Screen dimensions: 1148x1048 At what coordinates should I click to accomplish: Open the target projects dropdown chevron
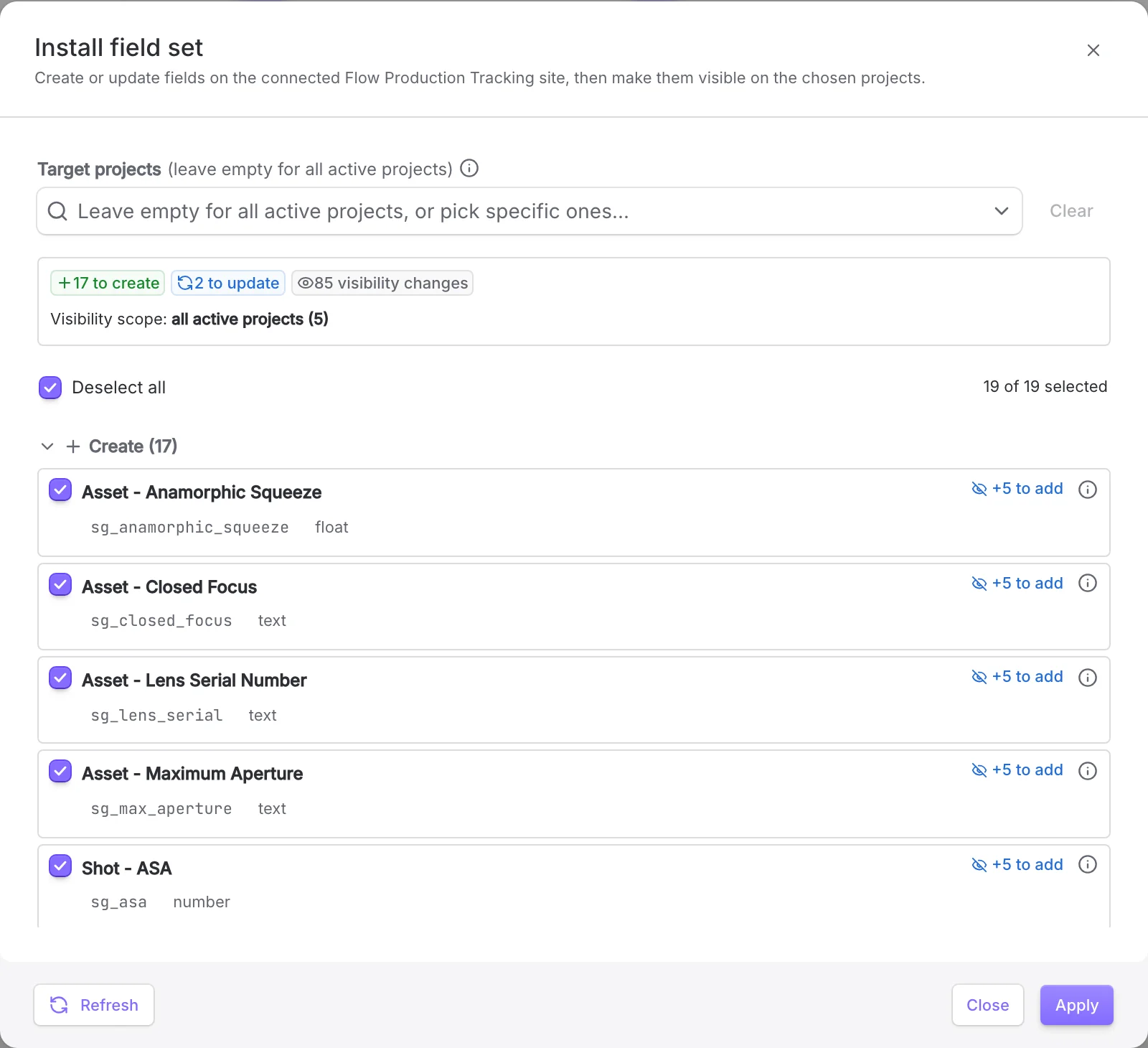pos(1002,211)
